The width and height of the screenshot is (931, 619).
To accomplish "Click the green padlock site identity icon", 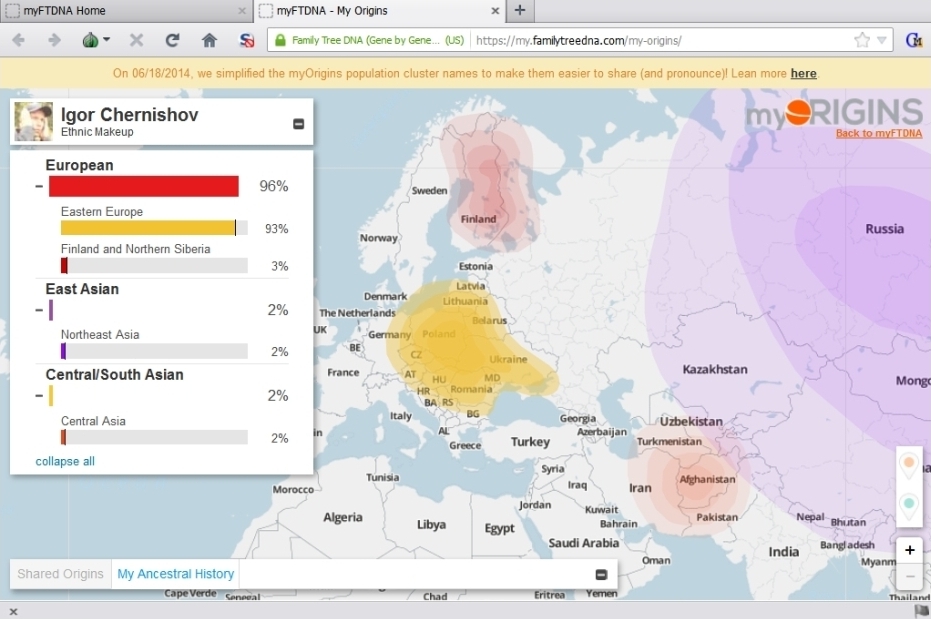I will coord(280,40).
